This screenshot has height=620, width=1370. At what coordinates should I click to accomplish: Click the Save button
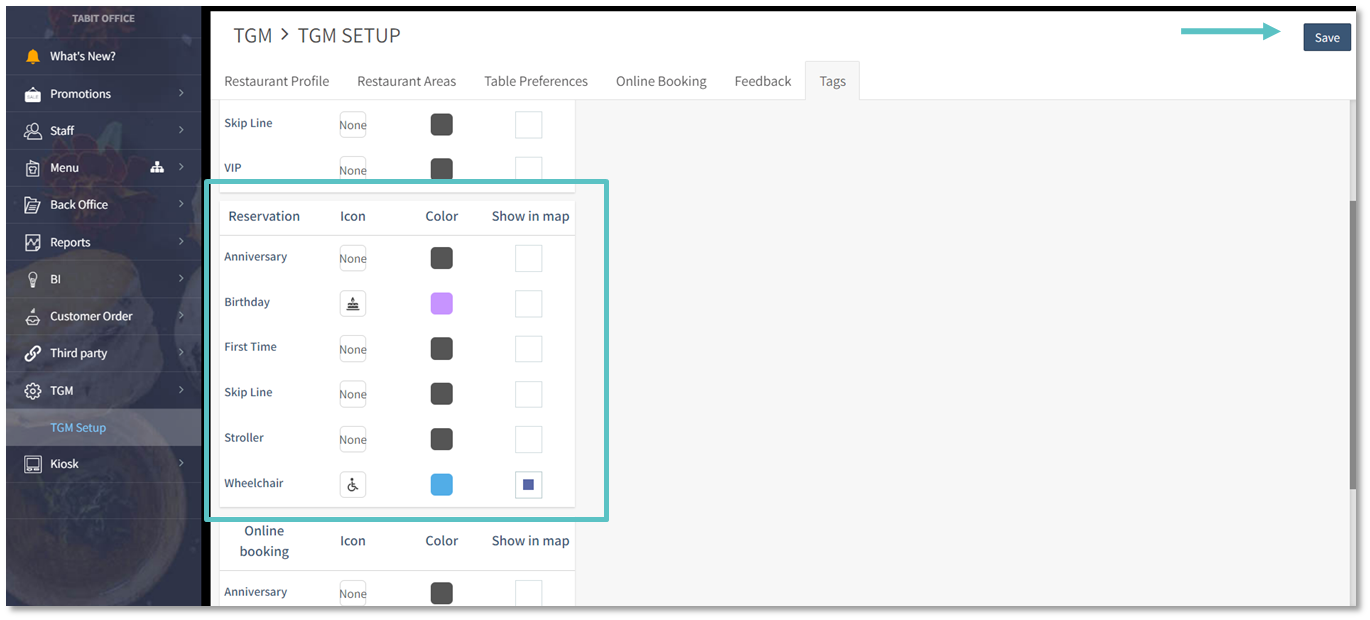[1326, 37]
